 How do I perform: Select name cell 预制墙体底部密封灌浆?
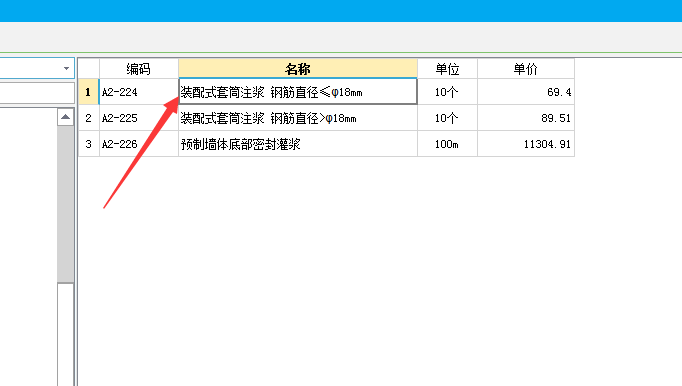point(298,144)
